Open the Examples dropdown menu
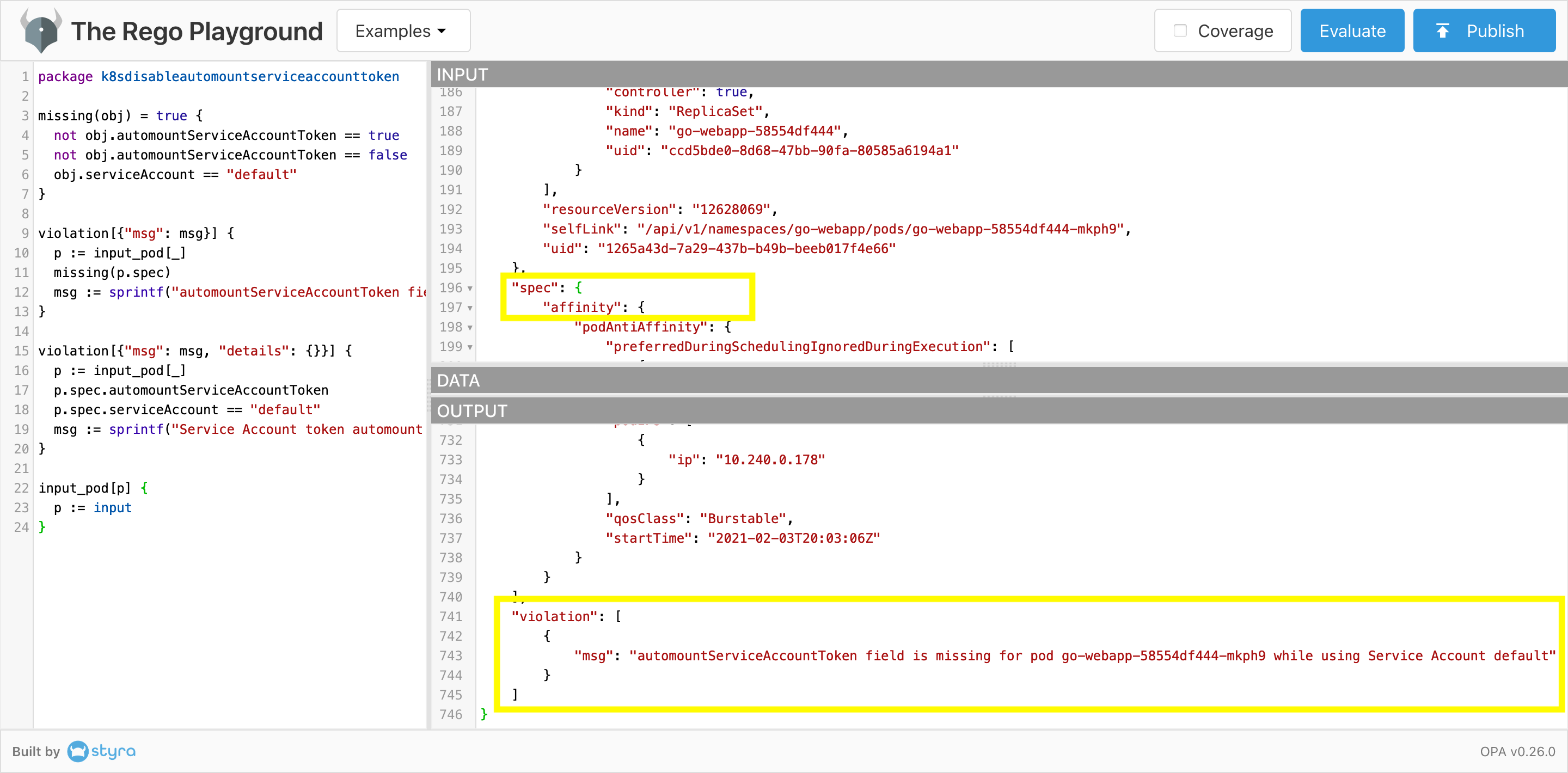 coord(402,31)
